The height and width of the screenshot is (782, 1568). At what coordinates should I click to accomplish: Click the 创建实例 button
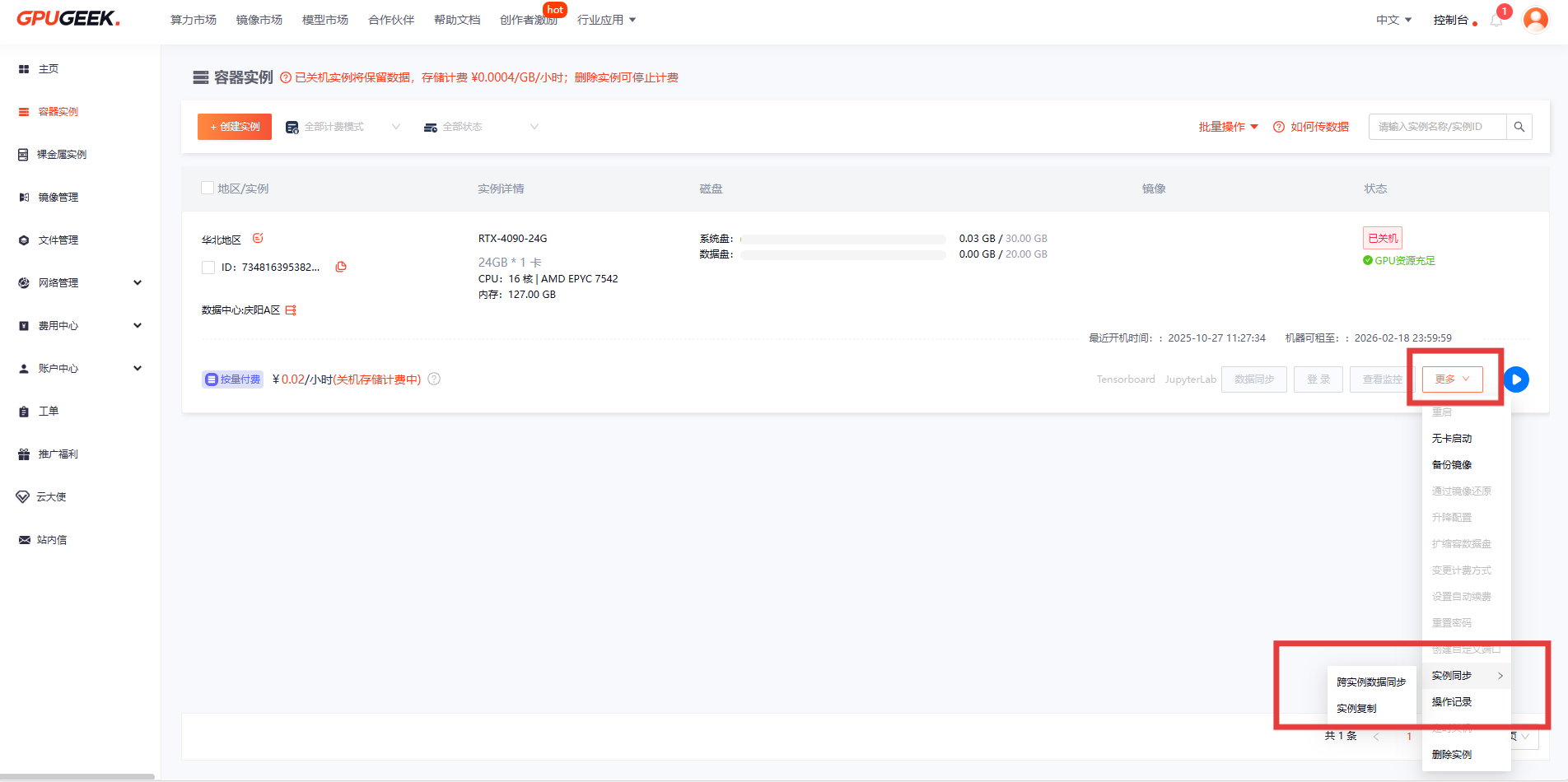[235, 127]
